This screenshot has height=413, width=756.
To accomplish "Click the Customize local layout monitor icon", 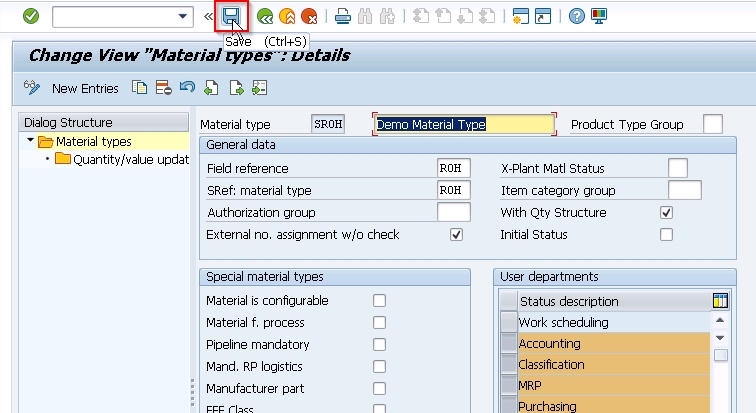I will tap(599, 16).
